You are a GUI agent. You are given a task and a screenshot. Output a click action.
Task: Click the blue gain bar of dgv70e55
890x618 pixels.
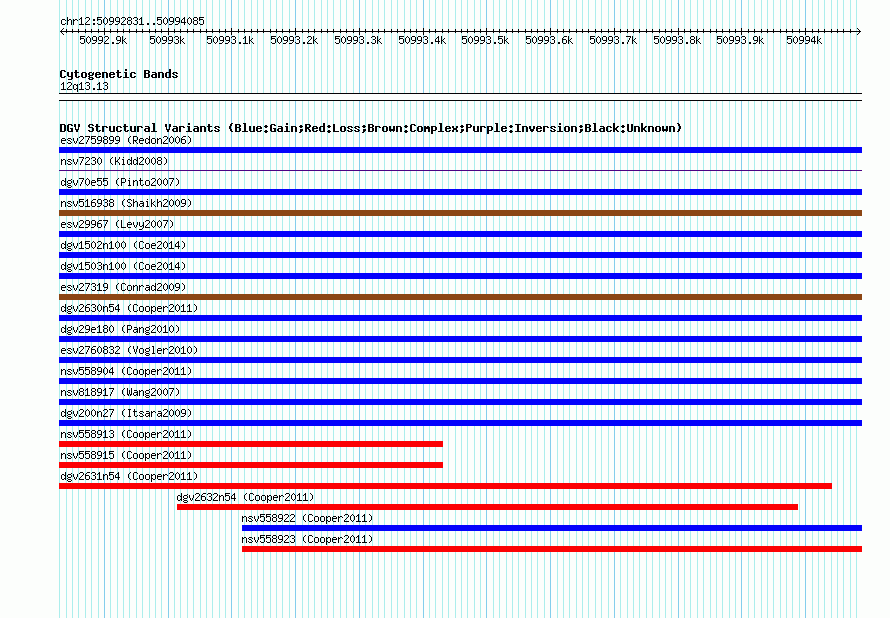(x=460, y=192)
